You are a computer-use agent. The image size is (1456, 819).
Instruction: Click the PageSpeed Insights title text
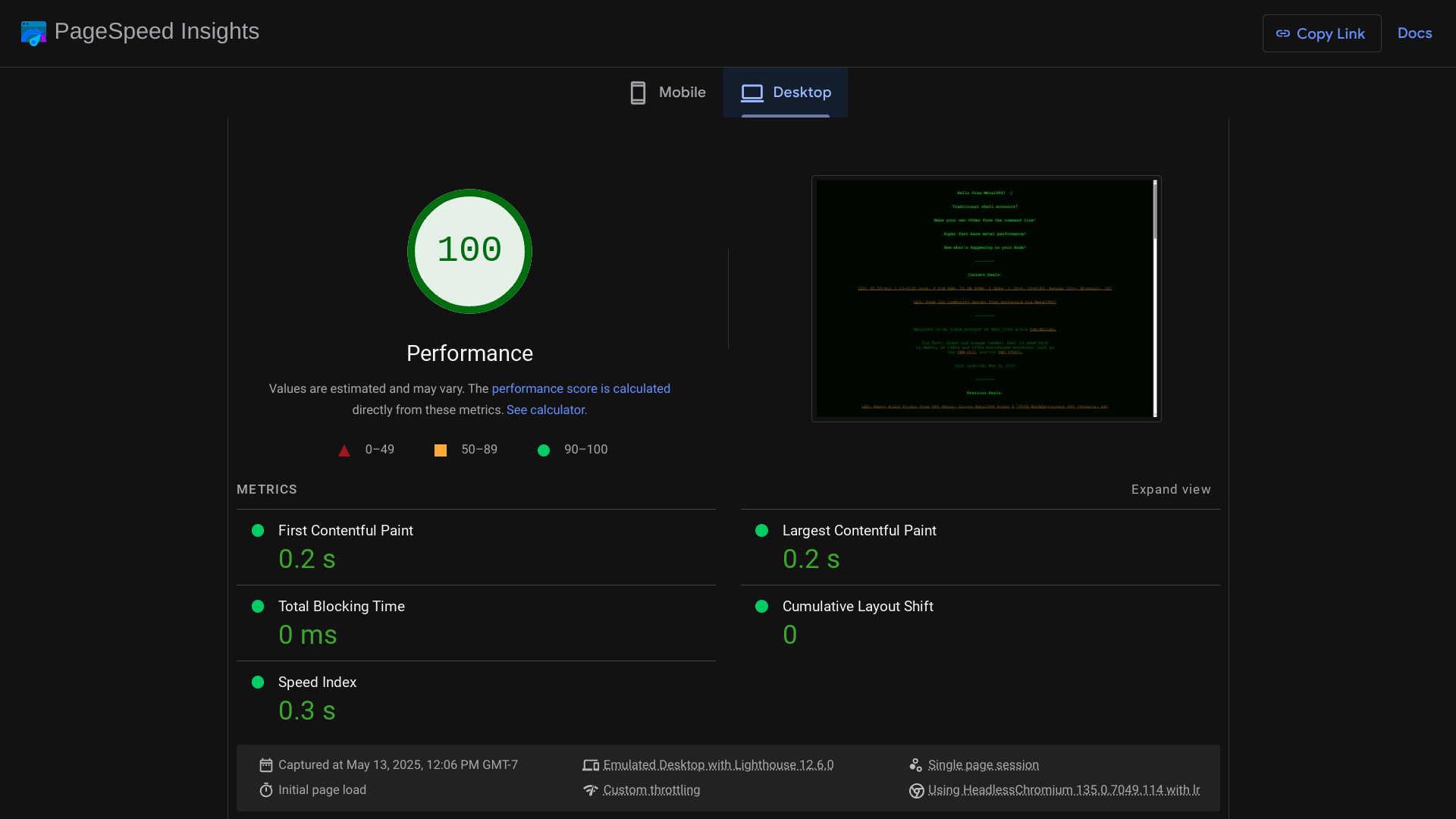[x=157, y=31]
